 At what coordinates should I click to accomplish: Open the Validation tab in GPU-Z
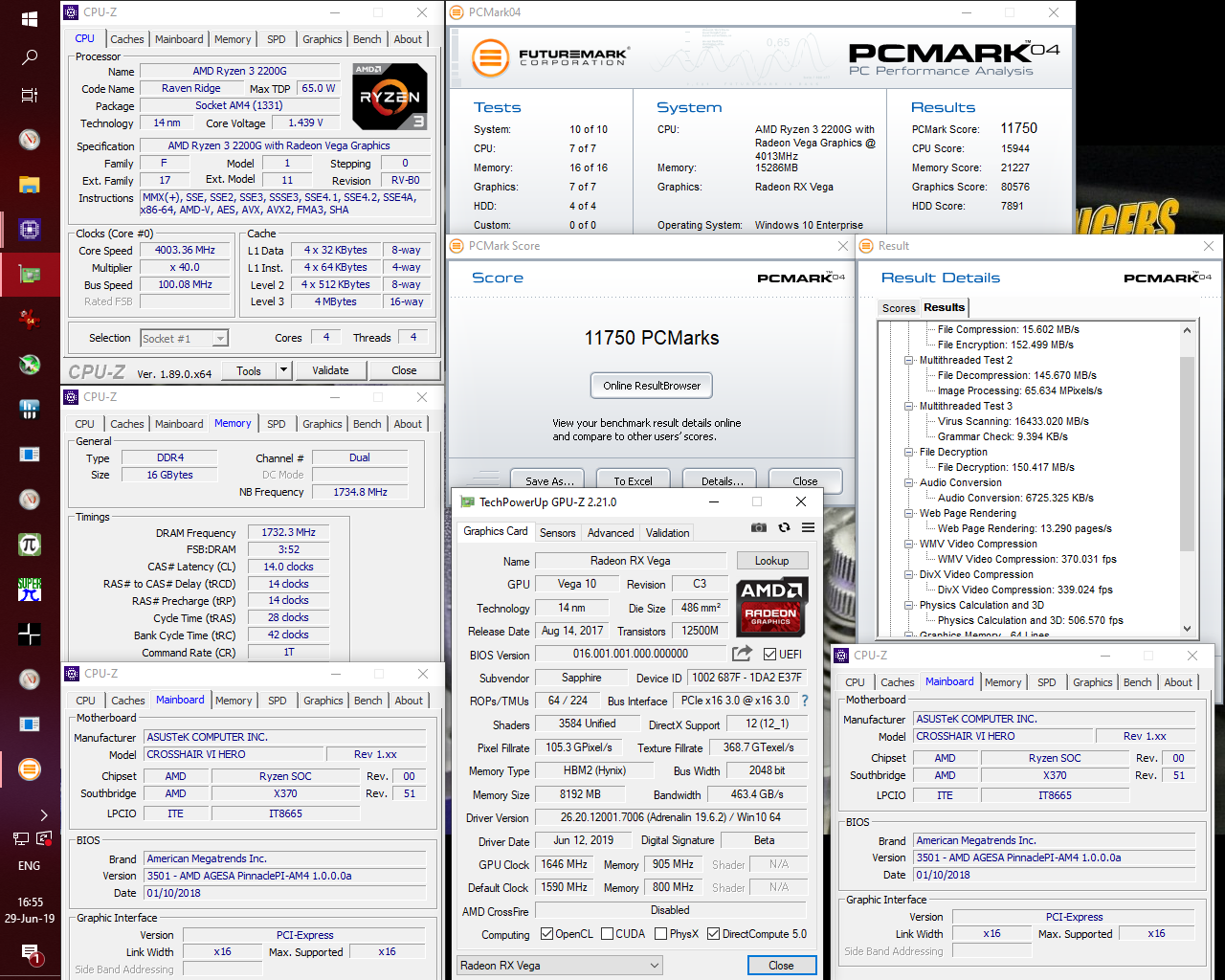pos(667,533)
